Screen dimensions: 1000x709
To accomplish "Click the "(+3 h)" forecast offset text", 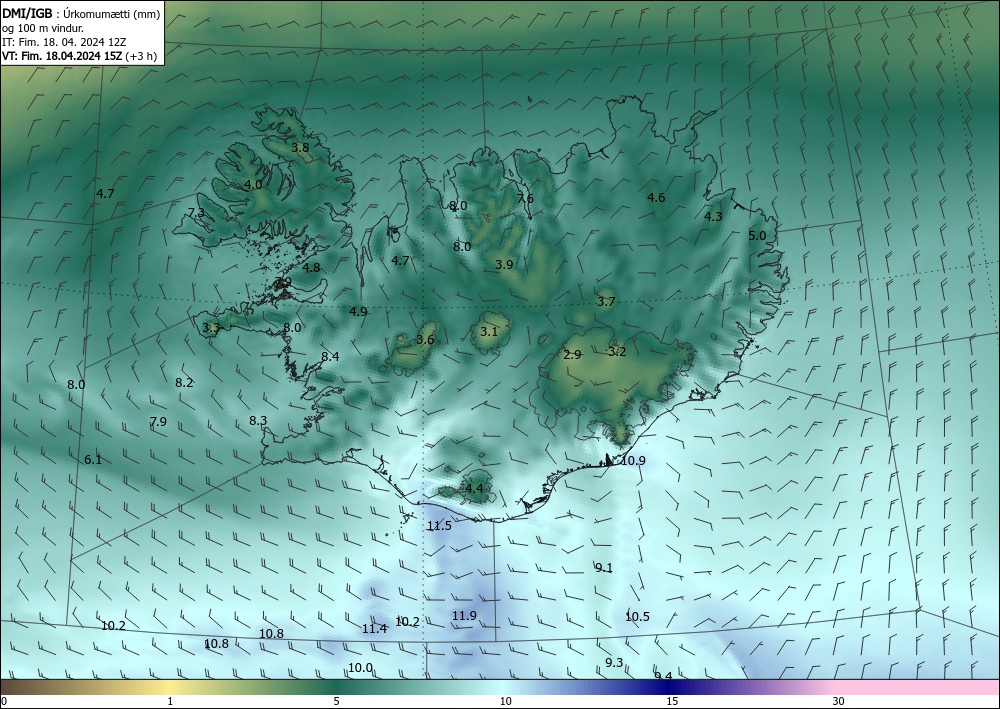I will (141, 55).
